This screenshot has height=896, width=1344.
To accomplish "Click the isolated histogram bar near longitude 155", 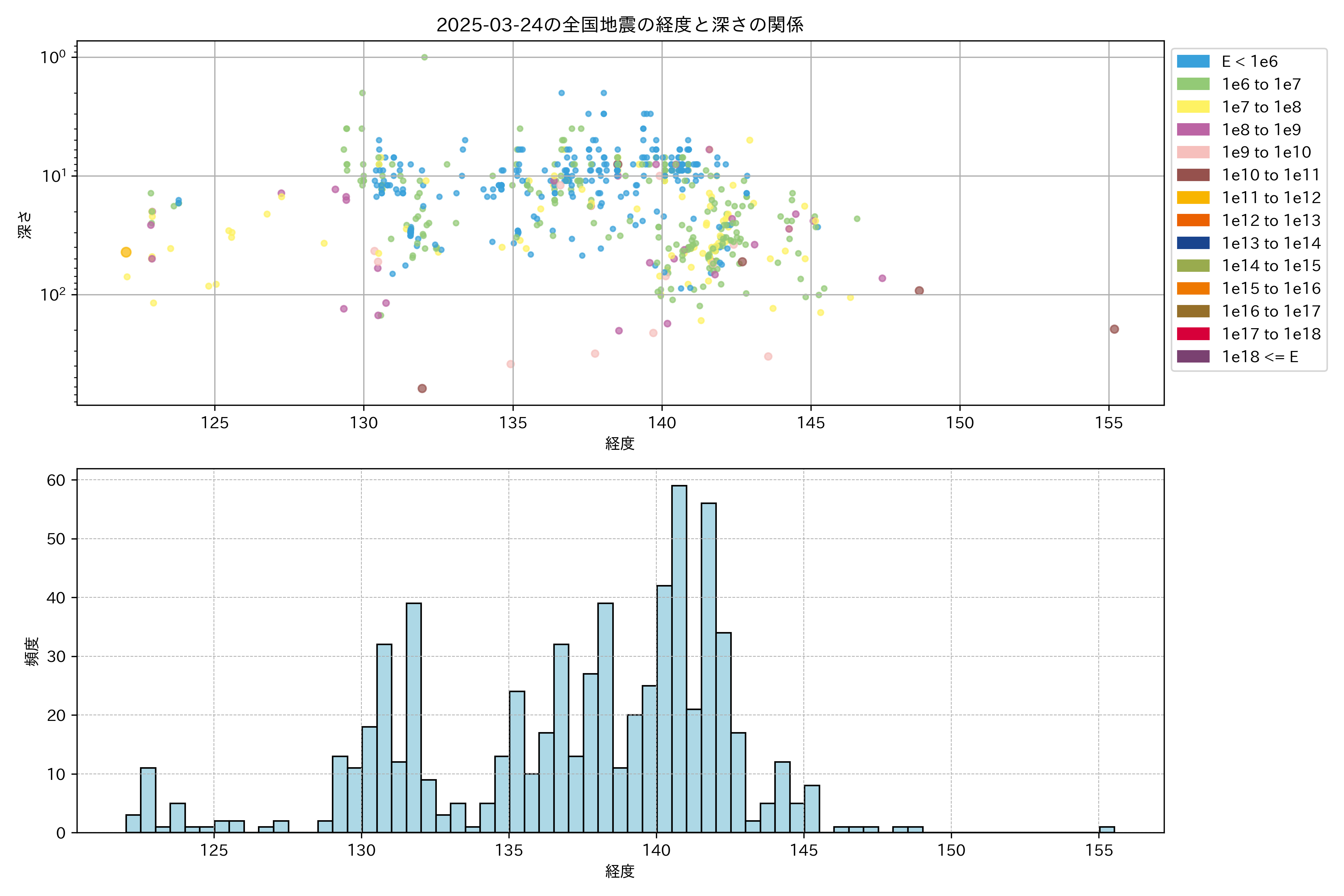I will 1107,830.
